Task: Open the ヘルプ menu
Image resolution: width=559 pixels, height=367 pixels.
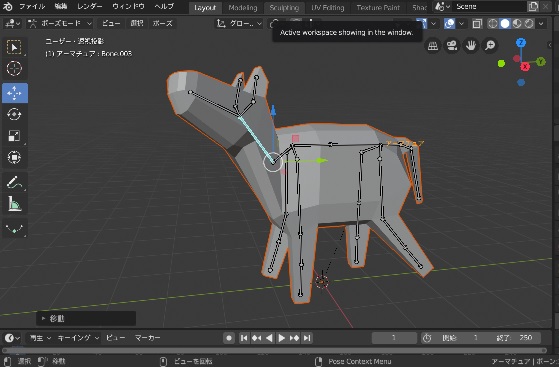Action: 164,6
